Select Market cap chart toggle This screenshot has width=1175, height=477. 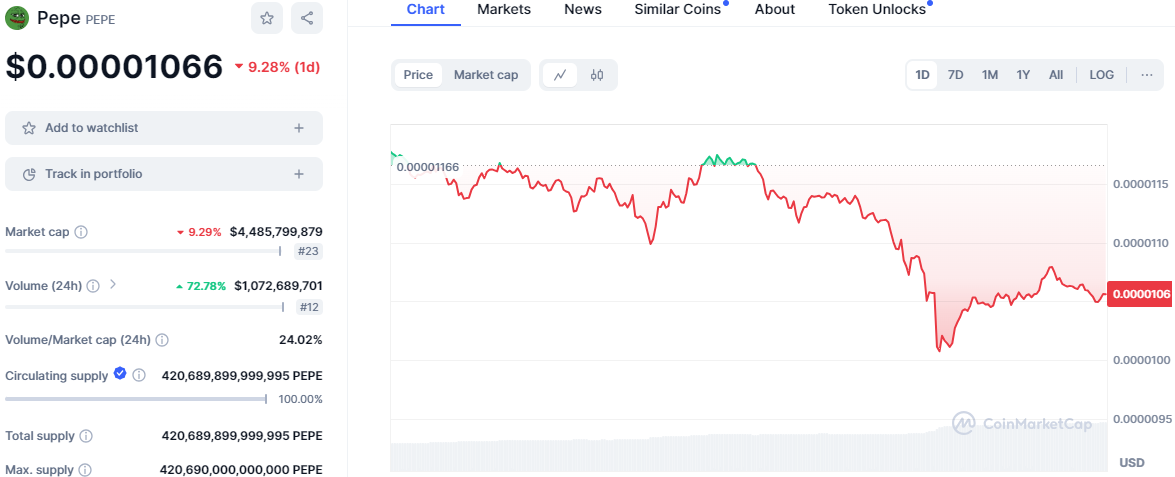pos(486,75)
